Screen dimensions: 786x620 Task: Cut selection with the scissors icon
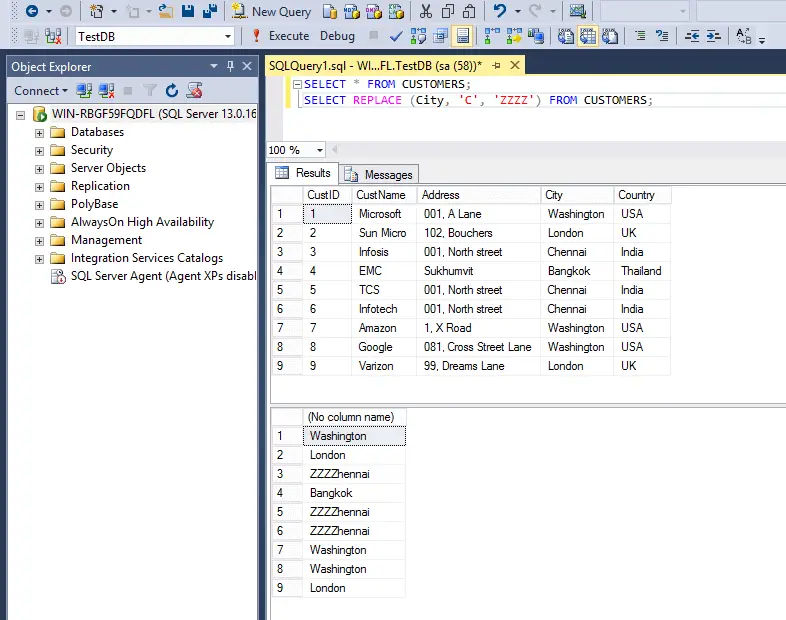[x=426, y=11]
